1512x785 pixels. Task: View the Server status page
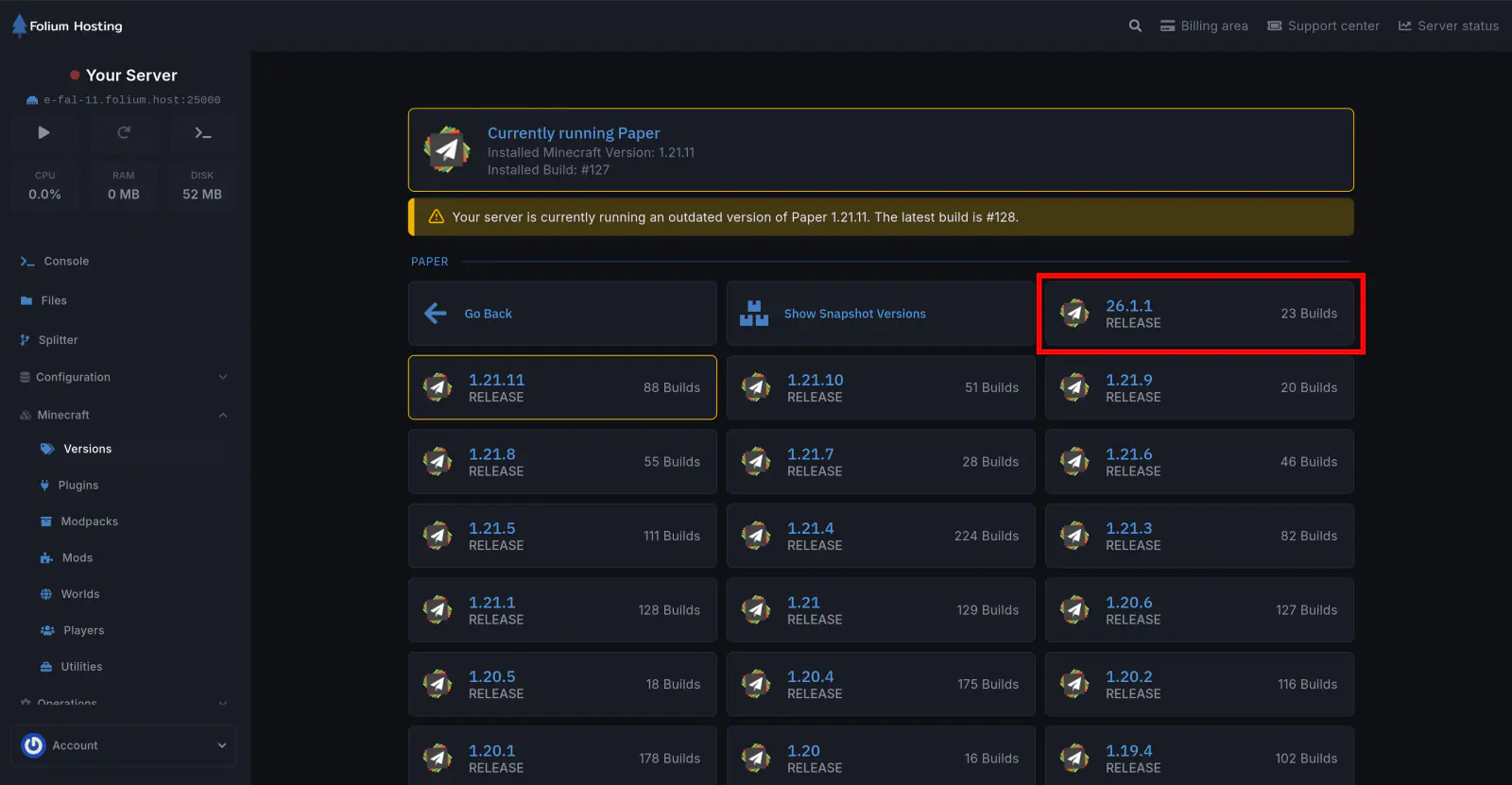point(1449,26)
